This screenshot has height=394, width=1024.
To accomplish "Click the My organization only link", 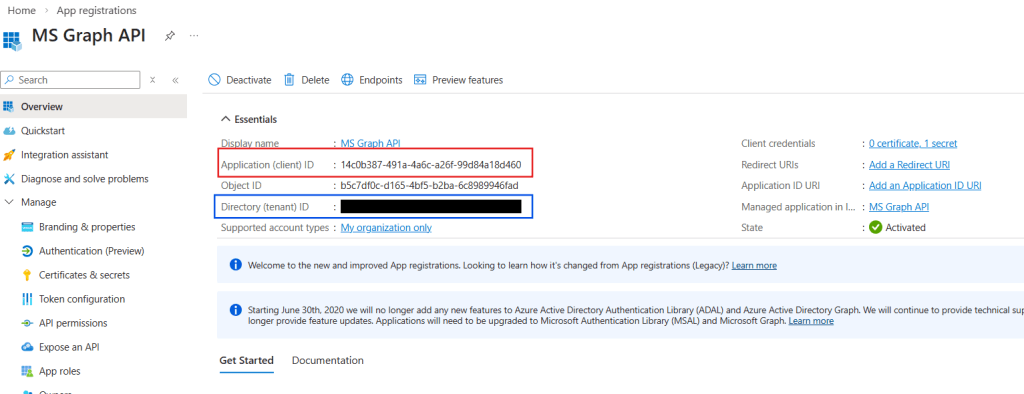I will pos(386,228).
